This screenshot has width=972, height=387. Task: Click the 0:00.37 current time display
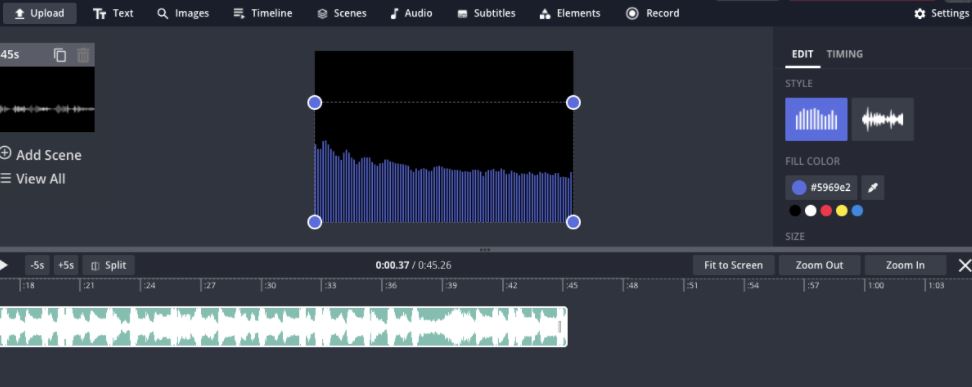[x=392, y=265]
